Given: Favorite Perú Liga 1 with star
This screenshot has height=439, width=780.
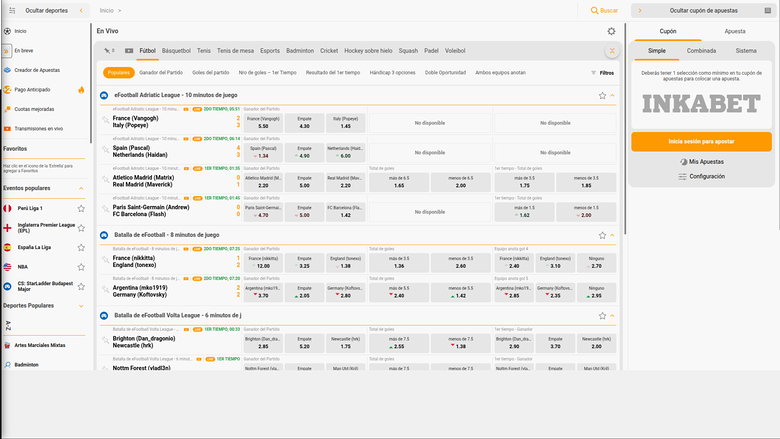Looking at the screenshot, I should click(x=81, y=208).
